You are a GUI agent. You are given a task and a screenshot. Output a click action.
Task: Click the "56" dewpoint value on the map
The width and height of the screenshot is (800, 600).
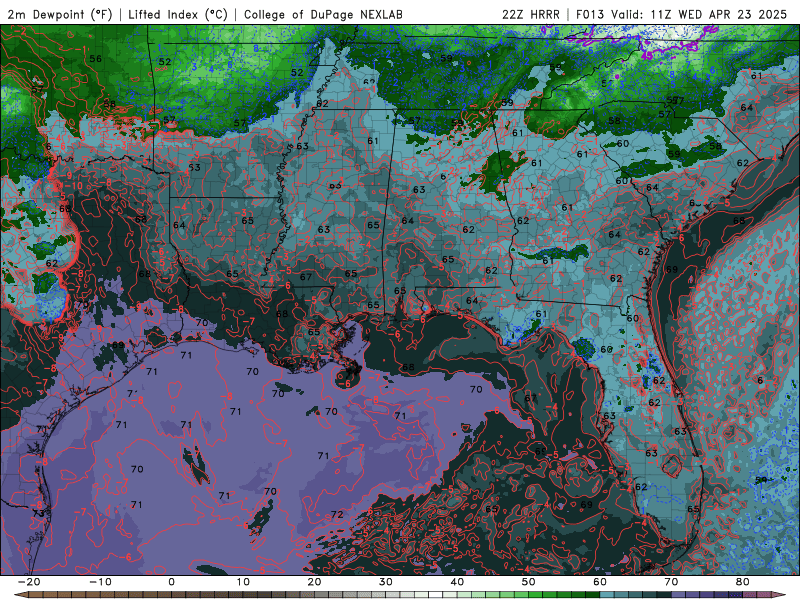pos(95,59)
